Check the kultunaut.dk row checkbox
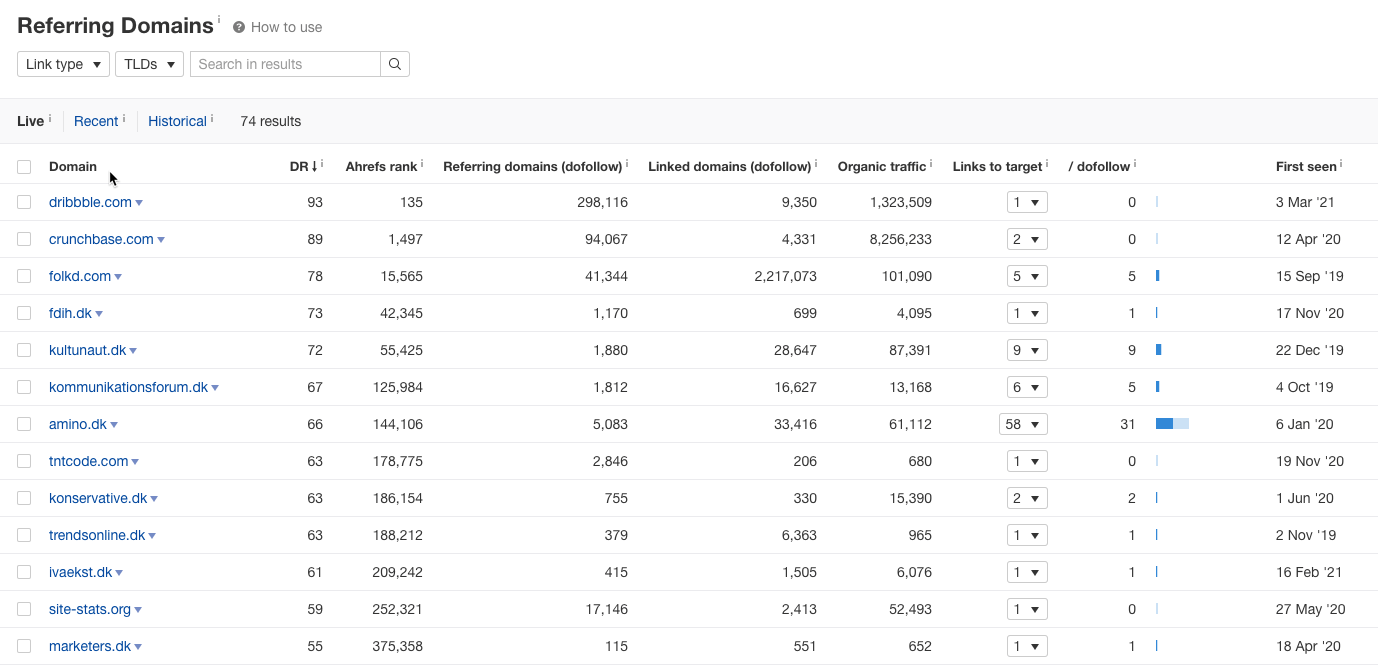This screenshot has height=670, width=1378. (24, 350)
